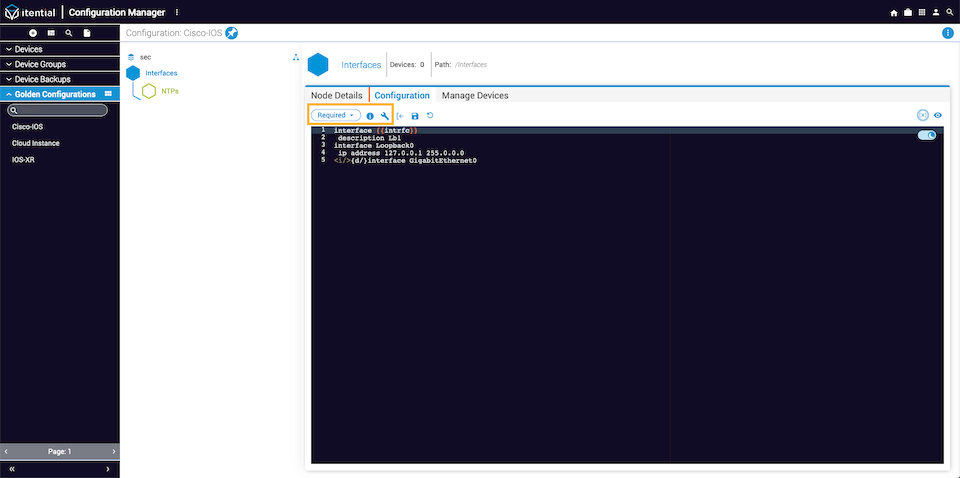
Task: Click the circled variables icon near eye
Action: coord(923,115)
